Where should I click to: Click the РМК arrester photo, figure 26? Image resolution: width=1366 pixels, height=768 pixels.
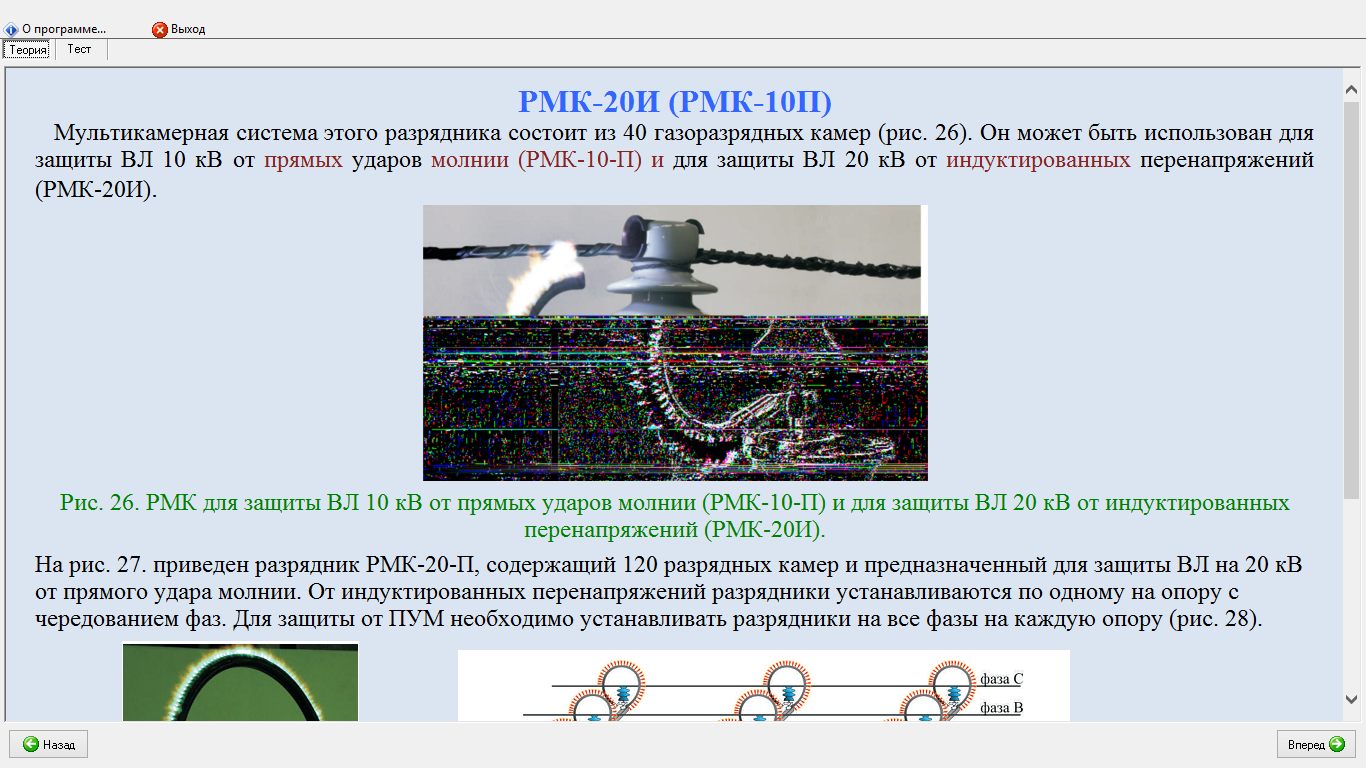[675, 343]
